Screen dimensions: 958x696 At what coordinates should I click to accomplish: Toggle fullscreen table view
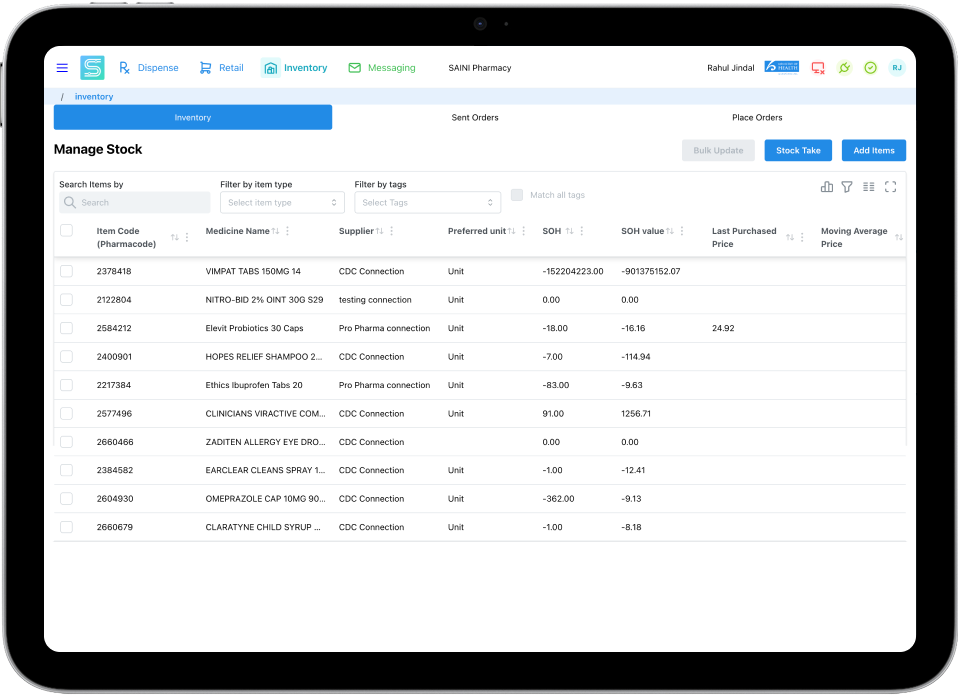pyautogui.click(x=891, y=187)
